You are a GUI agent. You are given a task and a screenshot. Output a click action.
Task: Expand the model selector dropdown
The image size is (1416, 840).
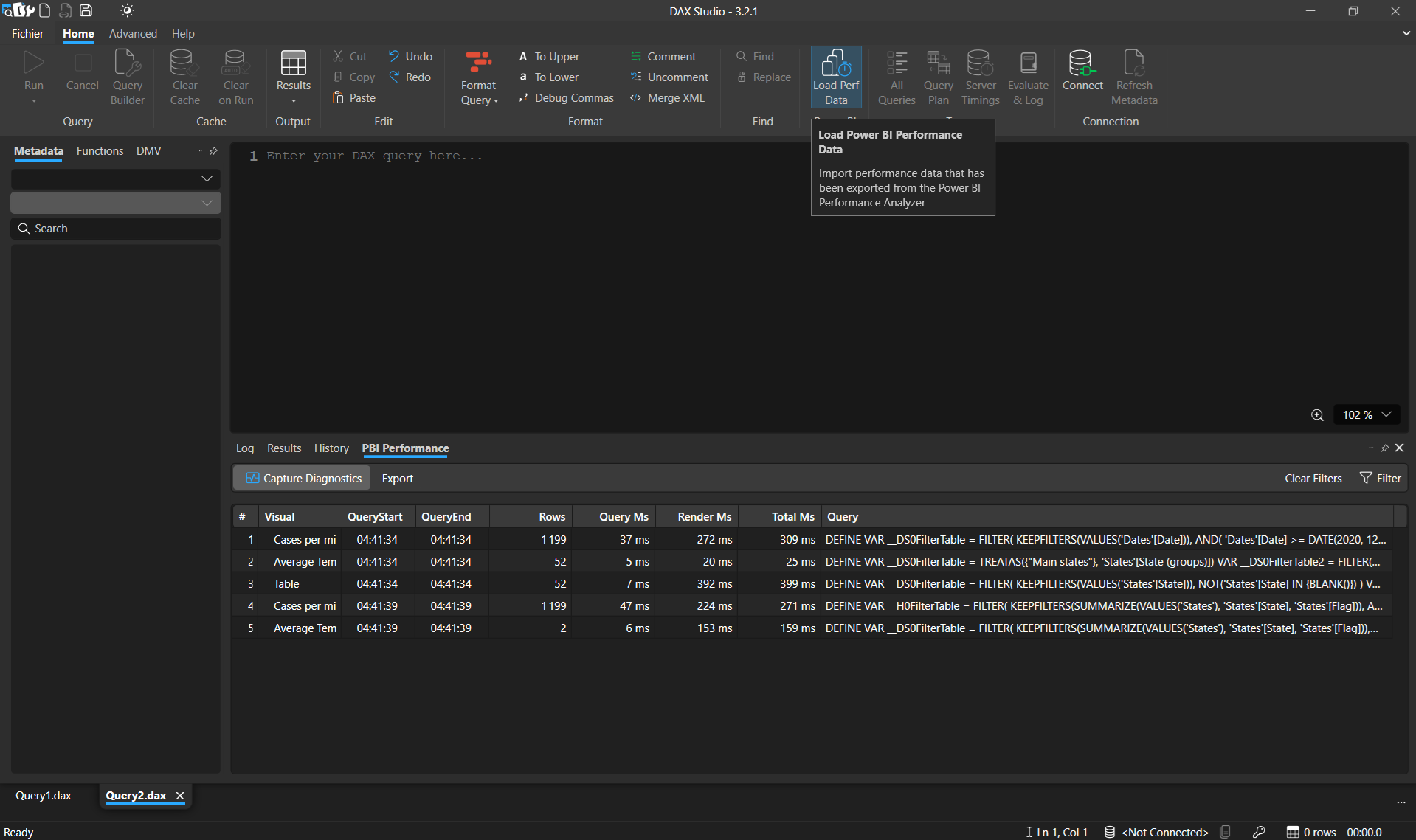pos(116,203)
